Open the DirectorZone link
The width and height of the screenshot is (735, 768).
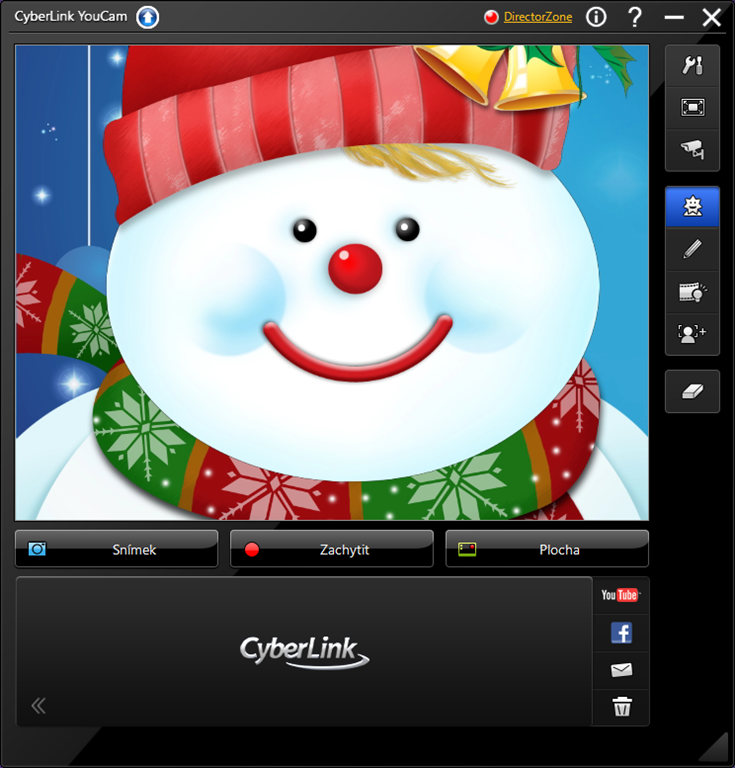(538, 17)
